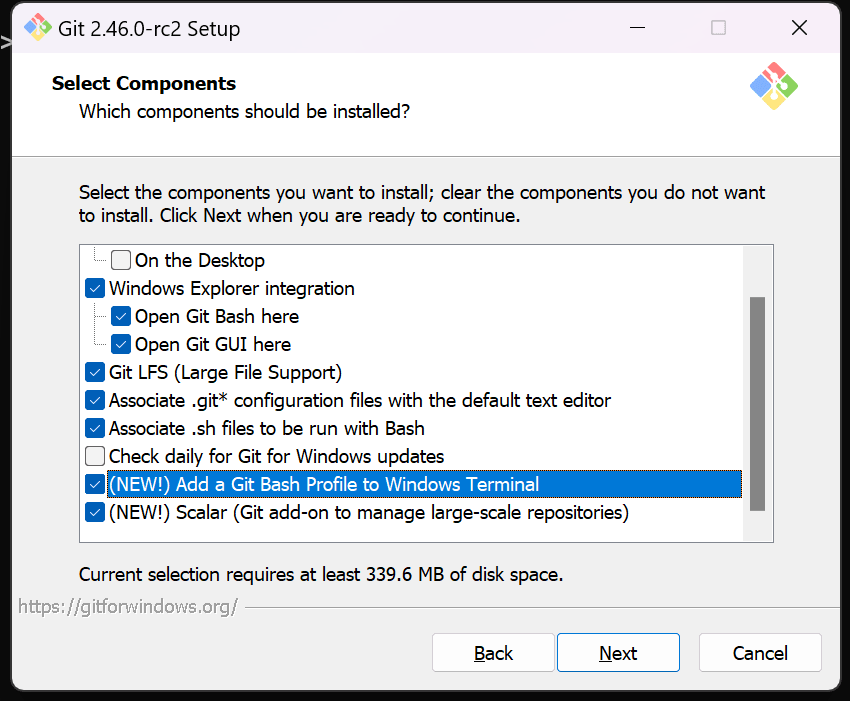The width and height of the screenshot is (850, 701).
Task: Select the Scalar add-on list row text
Action: coord(368,513)
